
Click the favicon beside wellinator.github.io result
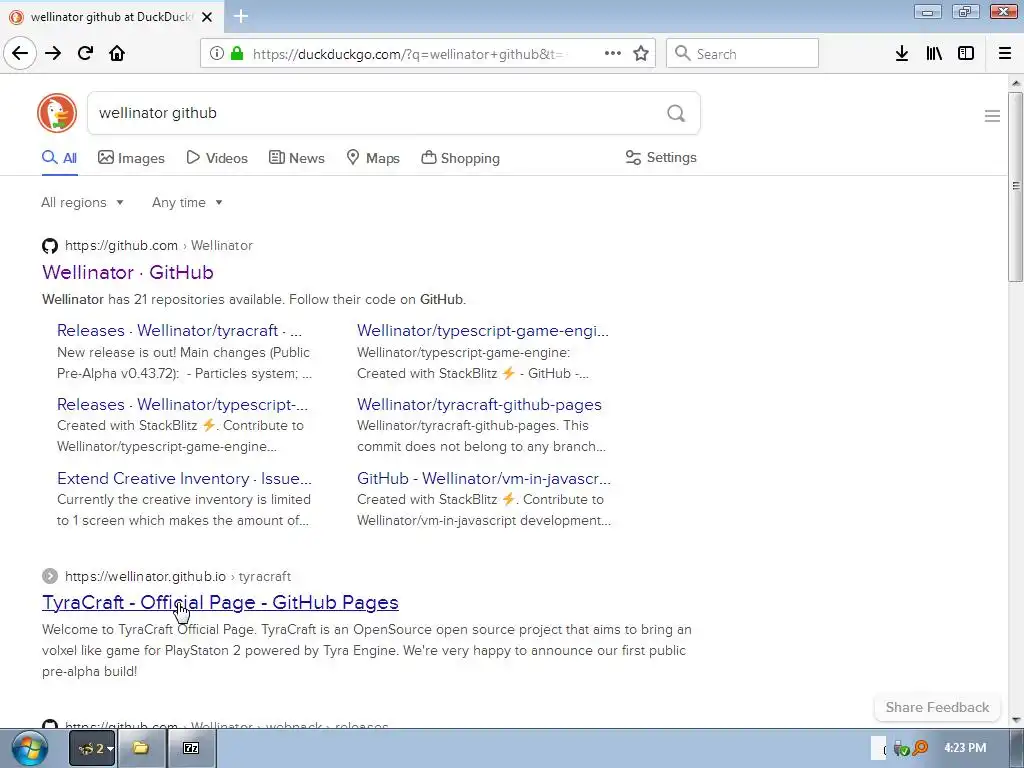50,576
